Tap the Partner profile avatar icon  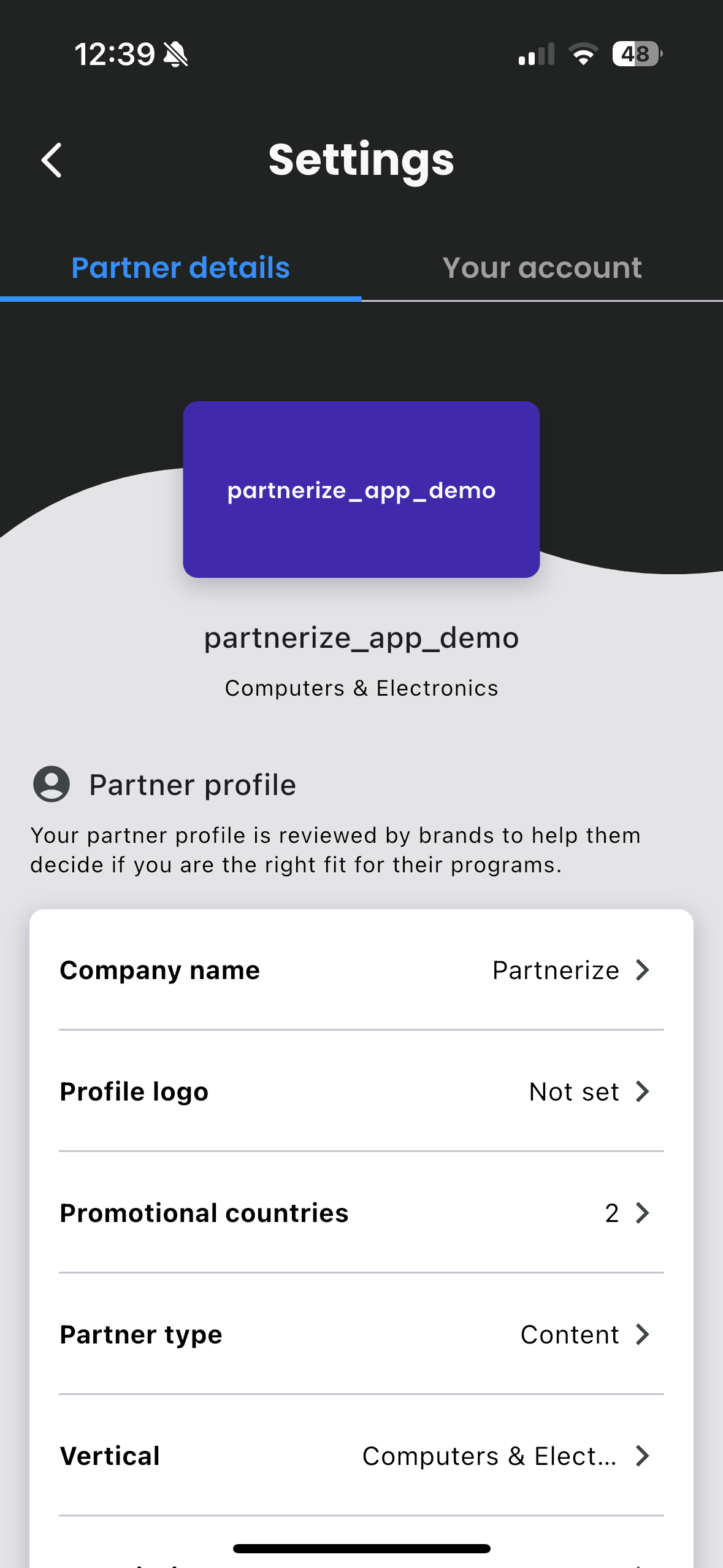(52, 784)
